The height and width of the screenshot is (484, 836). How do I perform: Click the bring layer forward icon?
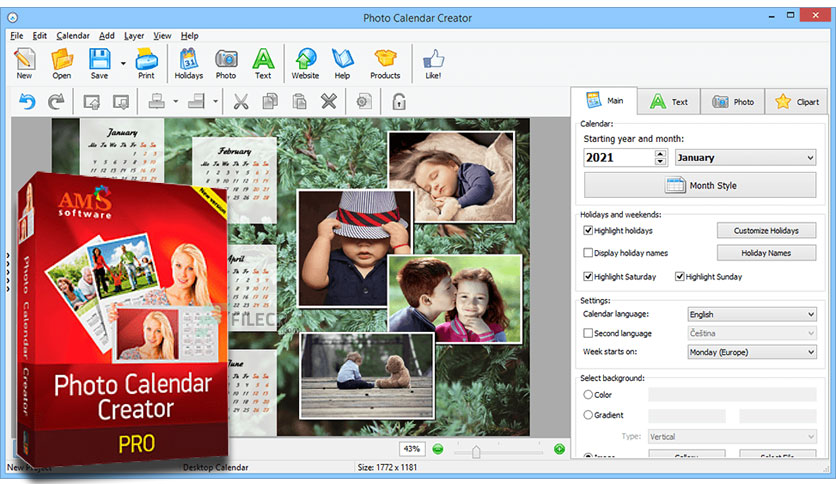[92, 101]
